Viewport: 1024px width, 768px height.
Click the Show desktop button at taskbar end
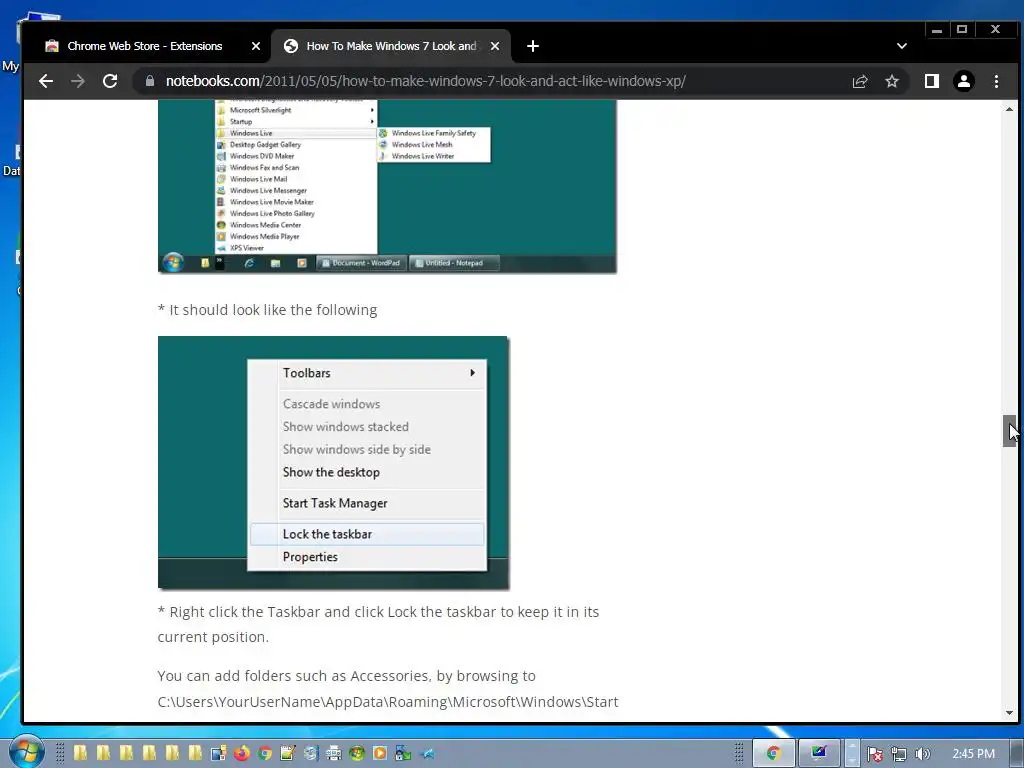coord(1017,753)
